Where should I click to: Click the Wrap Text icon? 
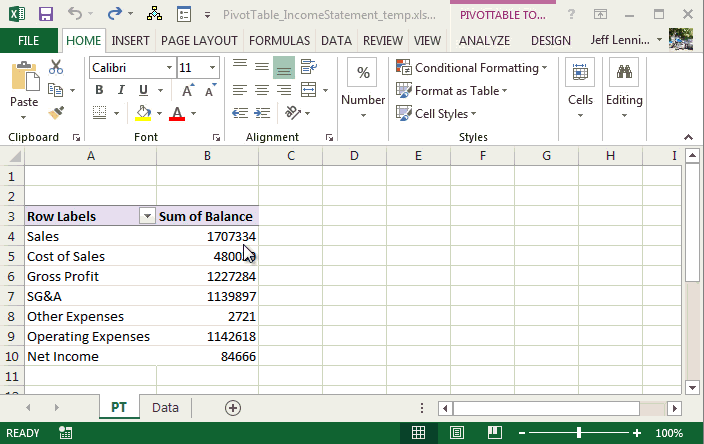pos(309,67)
